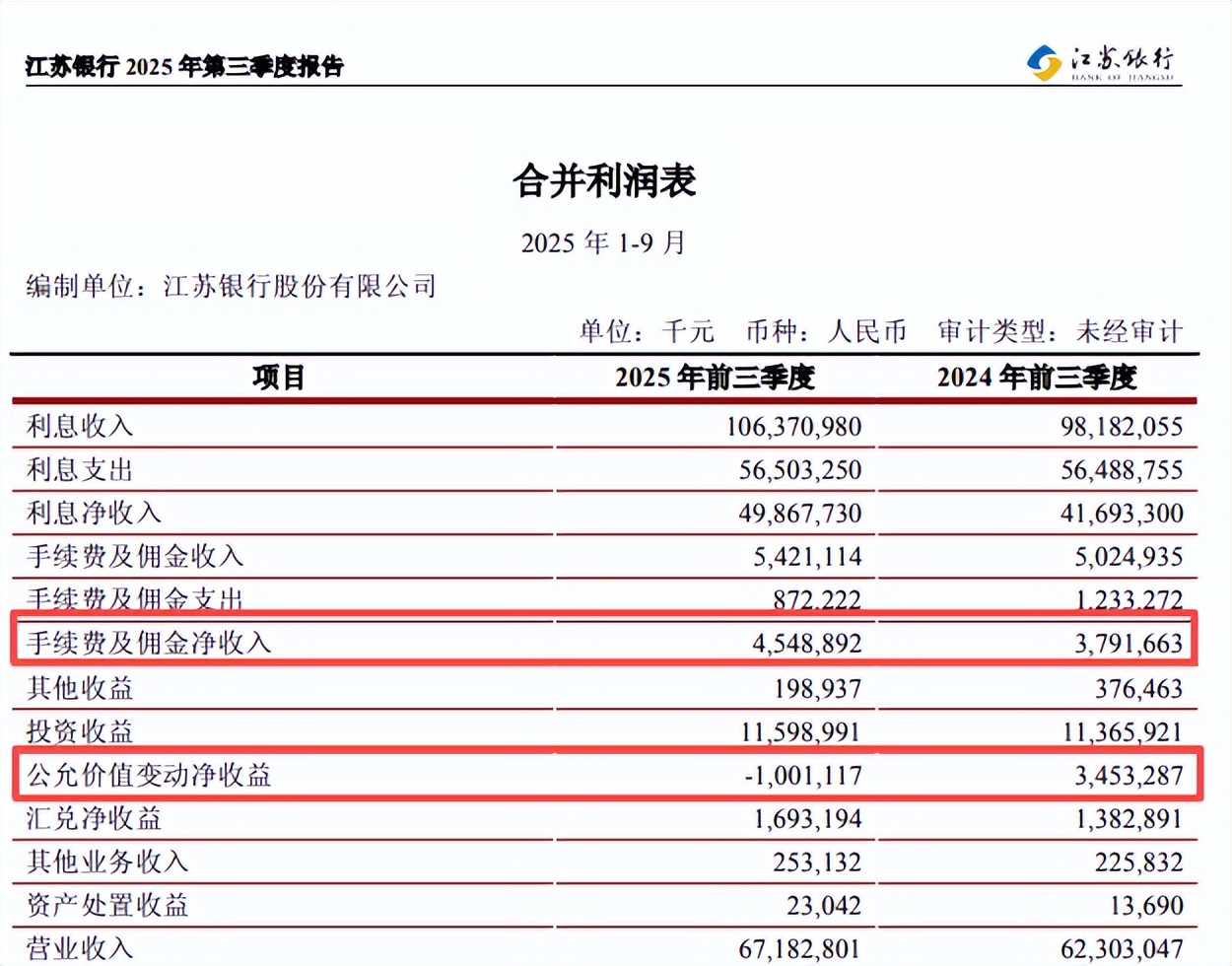Click the 投资收益 row label
Image resolution: width=1232 pixels, height=966 pixels.
pyautogui.click(x=80, y=731)
